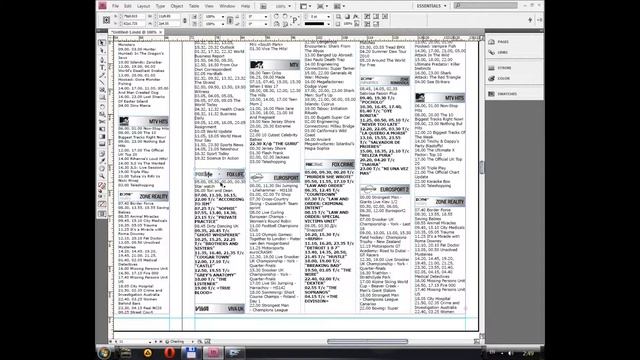Open the Edit menu
The image size is (640, 360).
[x=128, y=6]
